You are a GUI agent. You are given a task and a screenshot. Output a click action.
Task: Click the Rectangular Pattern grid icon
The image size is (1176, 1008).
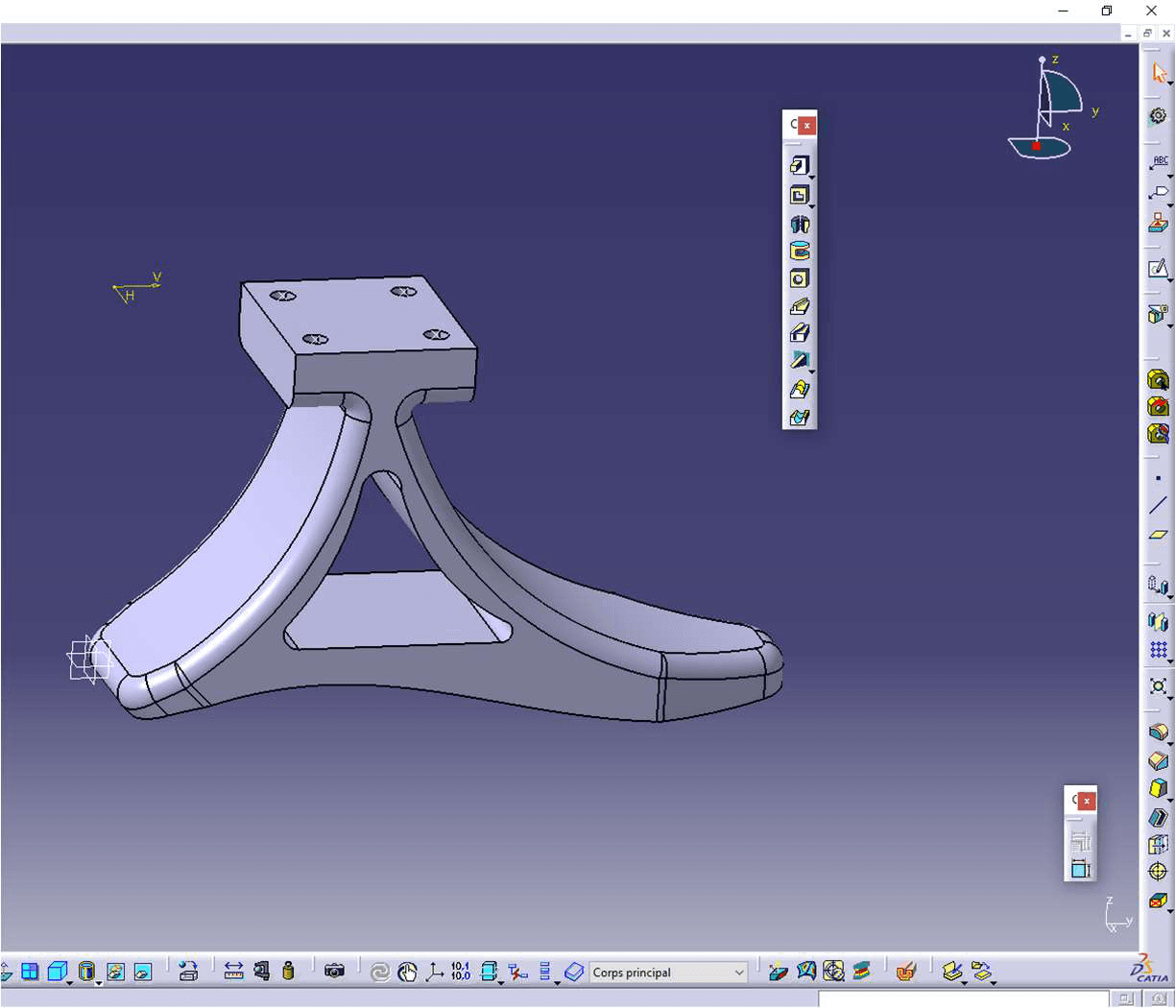1158,650
